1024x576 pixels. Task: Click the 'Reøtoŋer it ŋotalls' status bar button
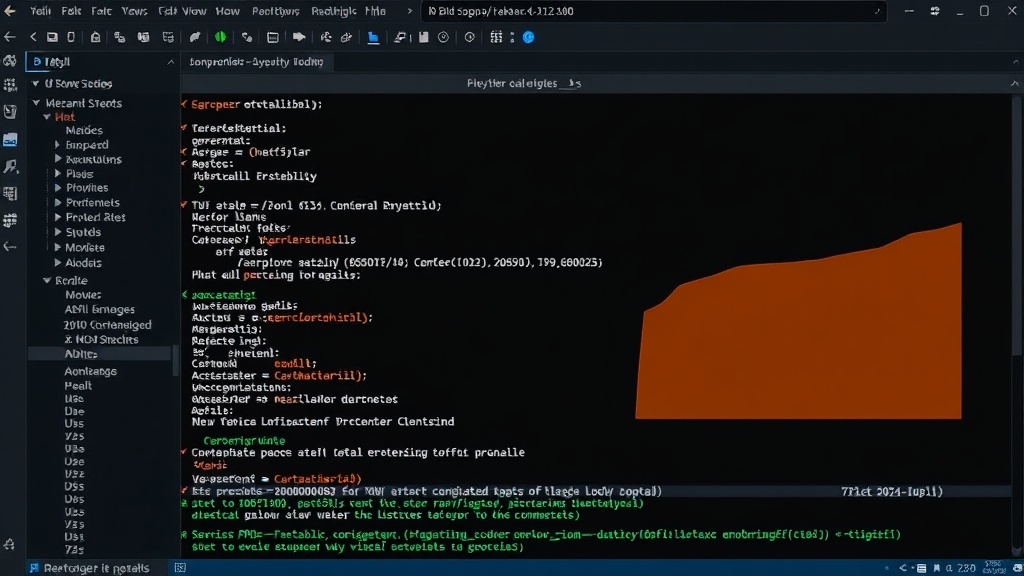pyautogui.click(x=89, y=568)
